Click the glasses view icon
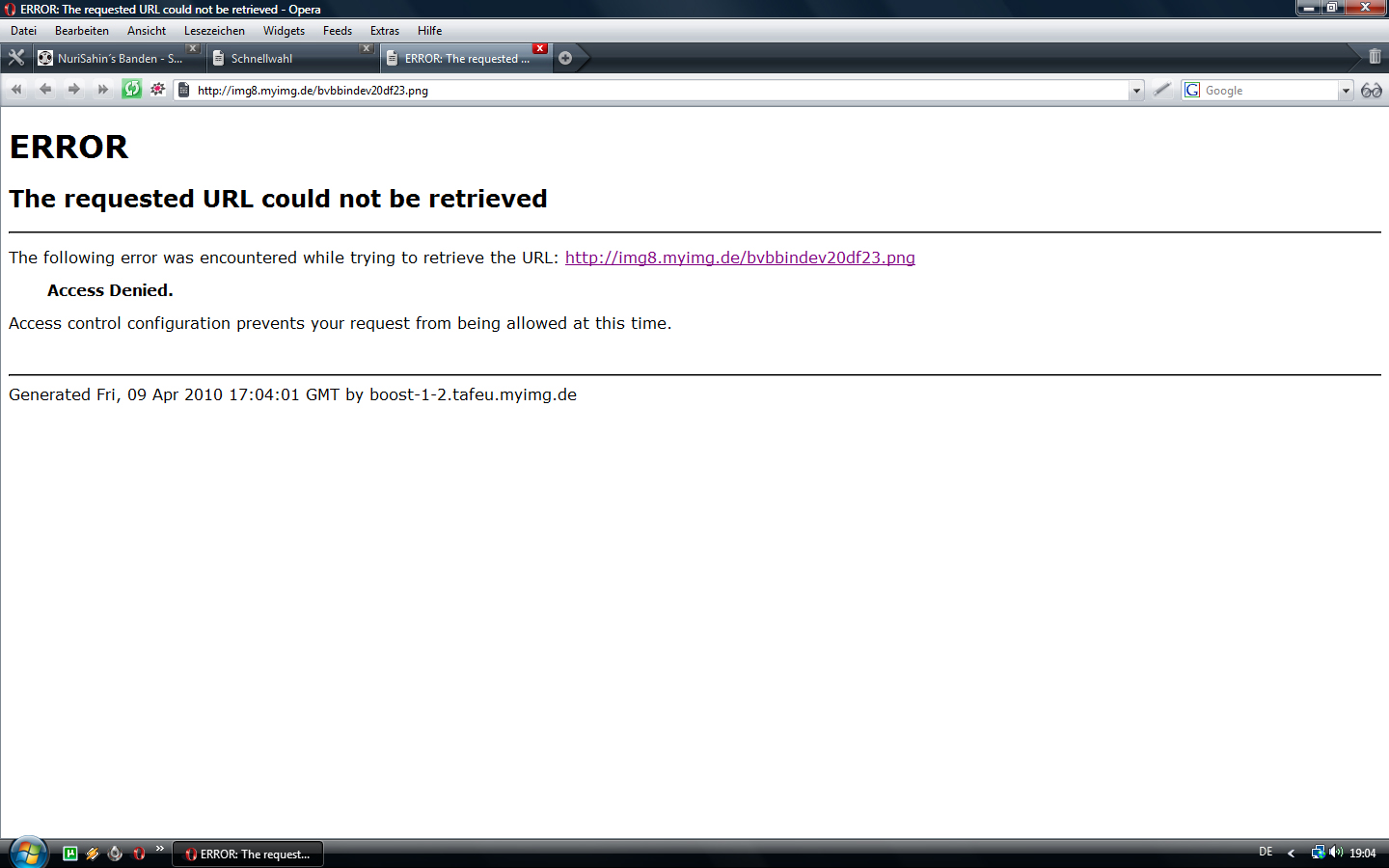The image size is (1389, 868). 1372,91
